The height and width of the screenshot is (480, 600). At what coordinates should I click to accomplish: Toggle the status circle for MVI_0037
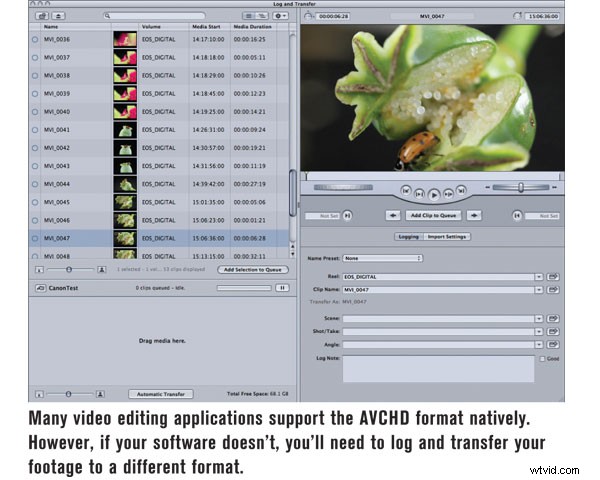tap(35, 57)
